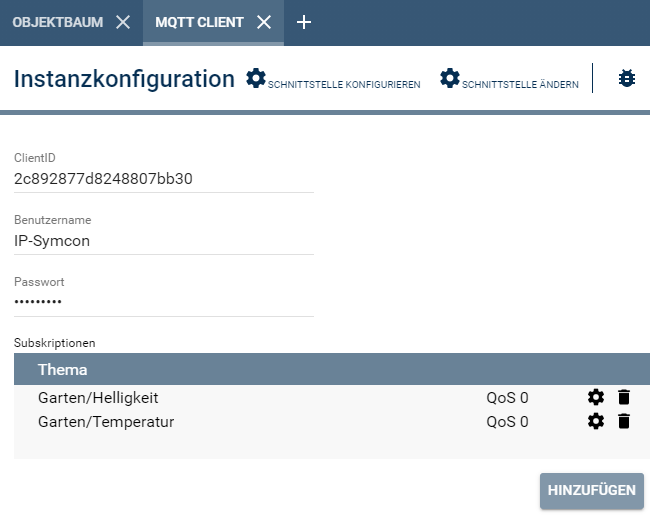Click gear icon for Schnittstelle ändern
The width and height of the screenshot is (650, 522).
[x=450, y=78]
